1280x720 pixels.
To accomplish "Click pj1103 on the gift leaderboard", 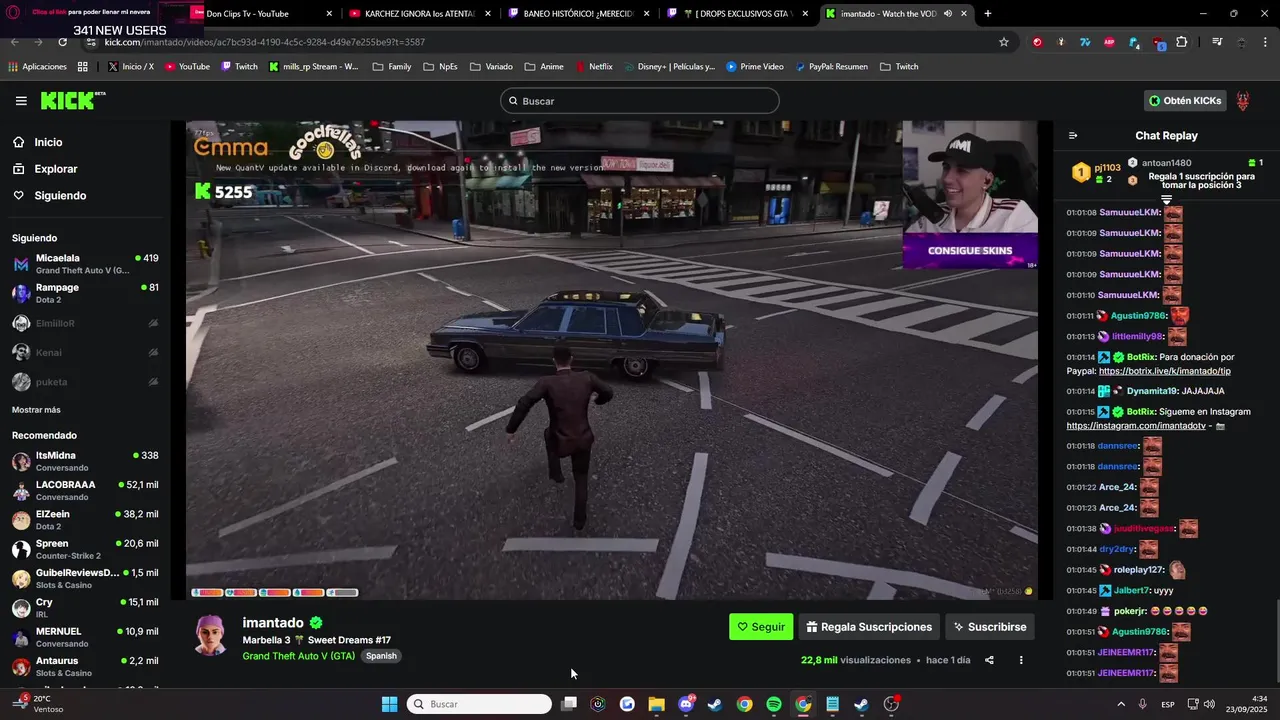I will (1107, 167).
